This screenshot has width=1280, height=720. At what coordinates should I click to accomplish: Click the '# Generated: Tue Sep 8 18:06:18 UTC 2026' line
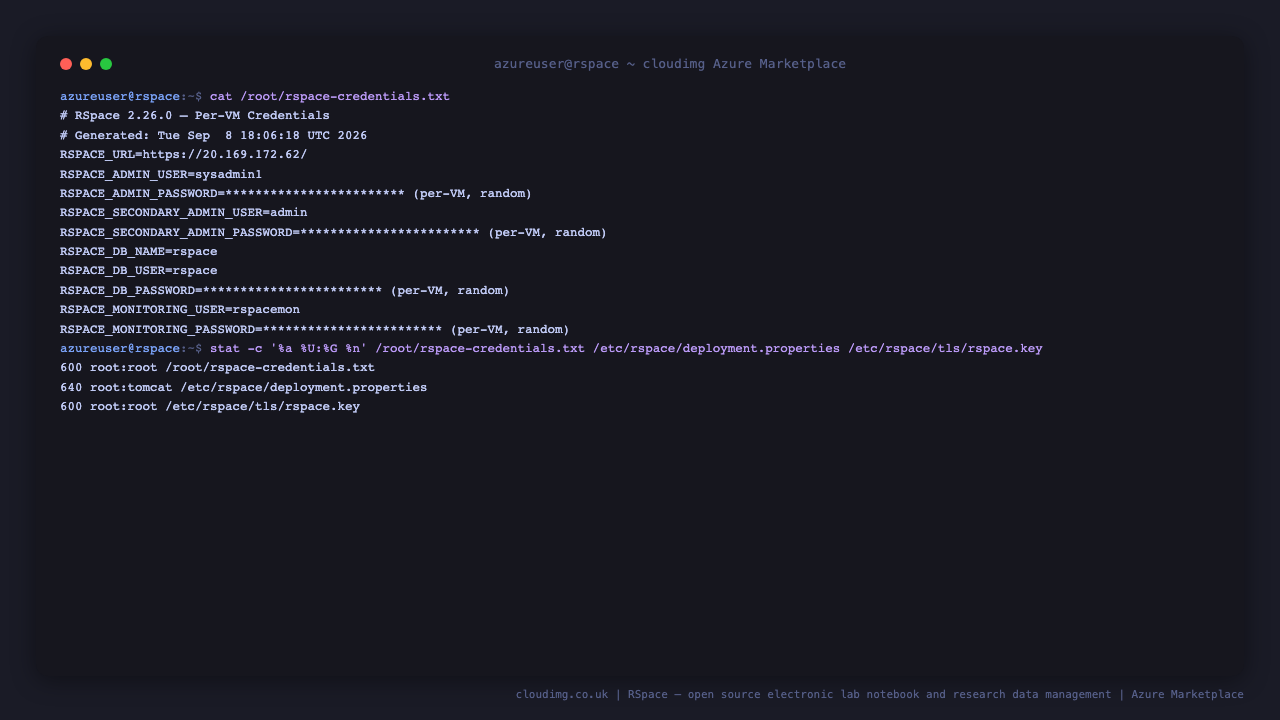(x=213, y=135)
